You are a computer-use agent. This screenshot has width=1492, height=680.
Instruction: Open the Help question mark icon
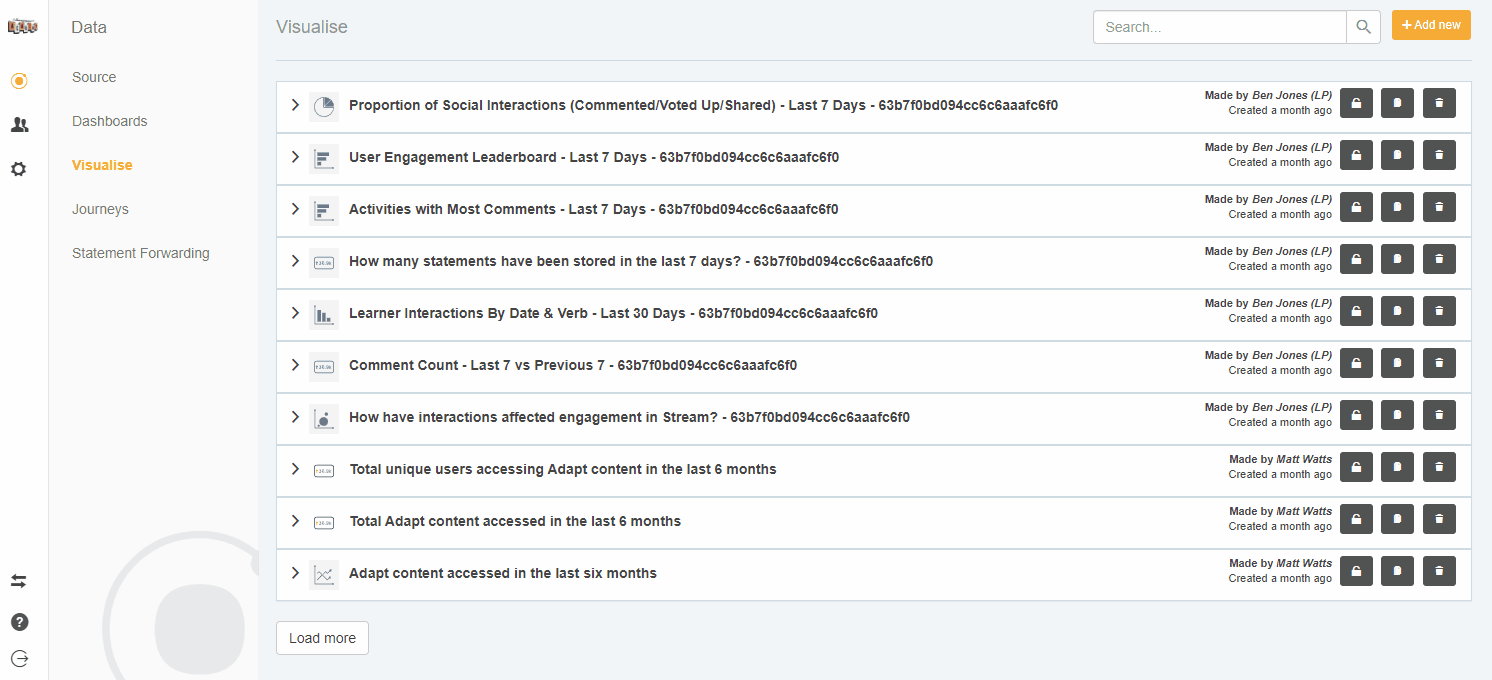[x=19, y=622]
